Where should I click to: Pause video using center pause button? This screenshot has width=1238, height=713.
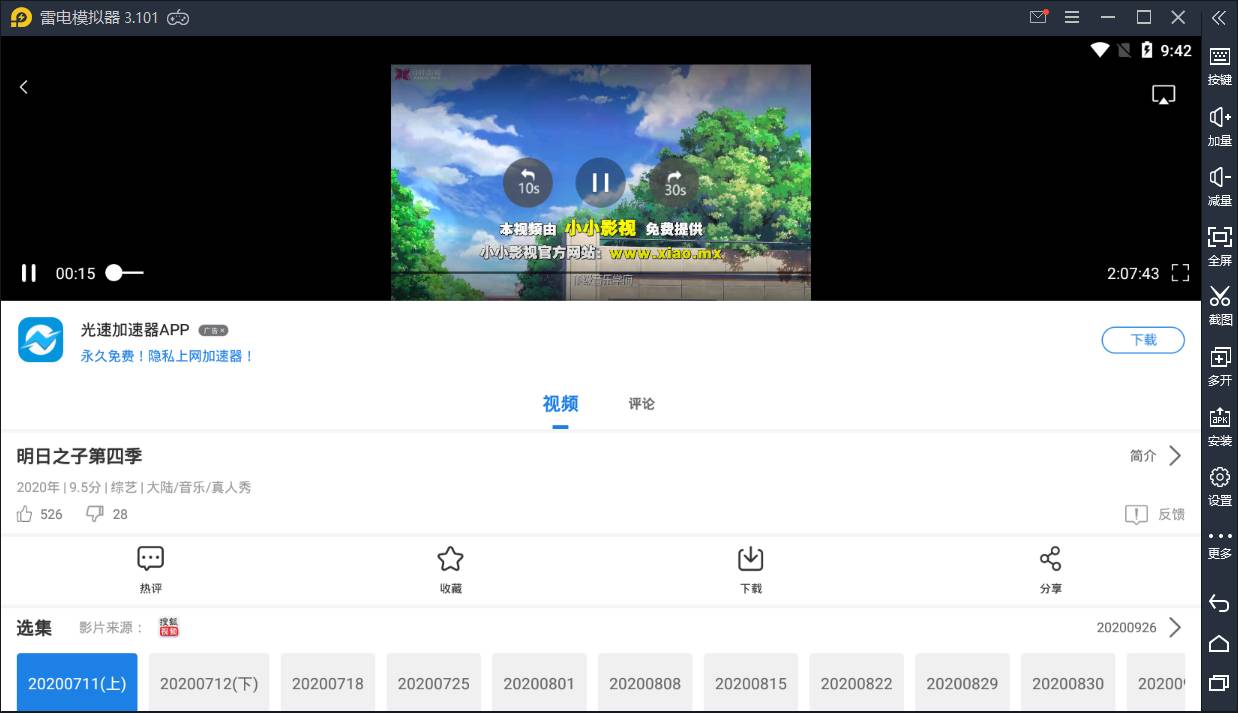tap(600, 183)
